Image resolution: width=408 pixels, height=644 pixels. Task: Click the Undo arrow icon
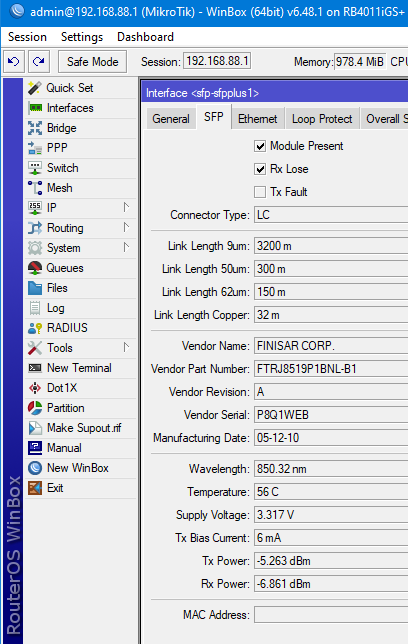14,62
